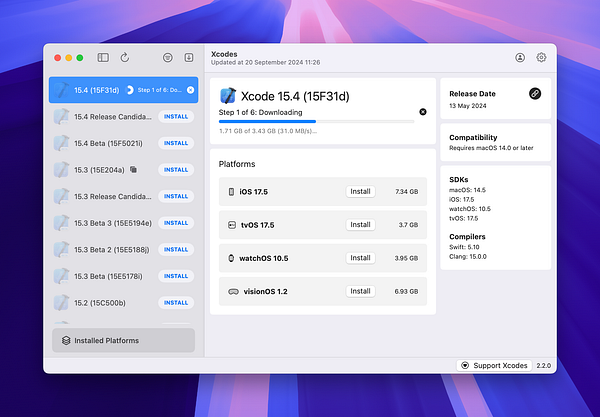Viewport: 600px width, 417px height.
Task: Click '1.71 GB of 3.43 GB' status text
Action: tap(268, 131)
